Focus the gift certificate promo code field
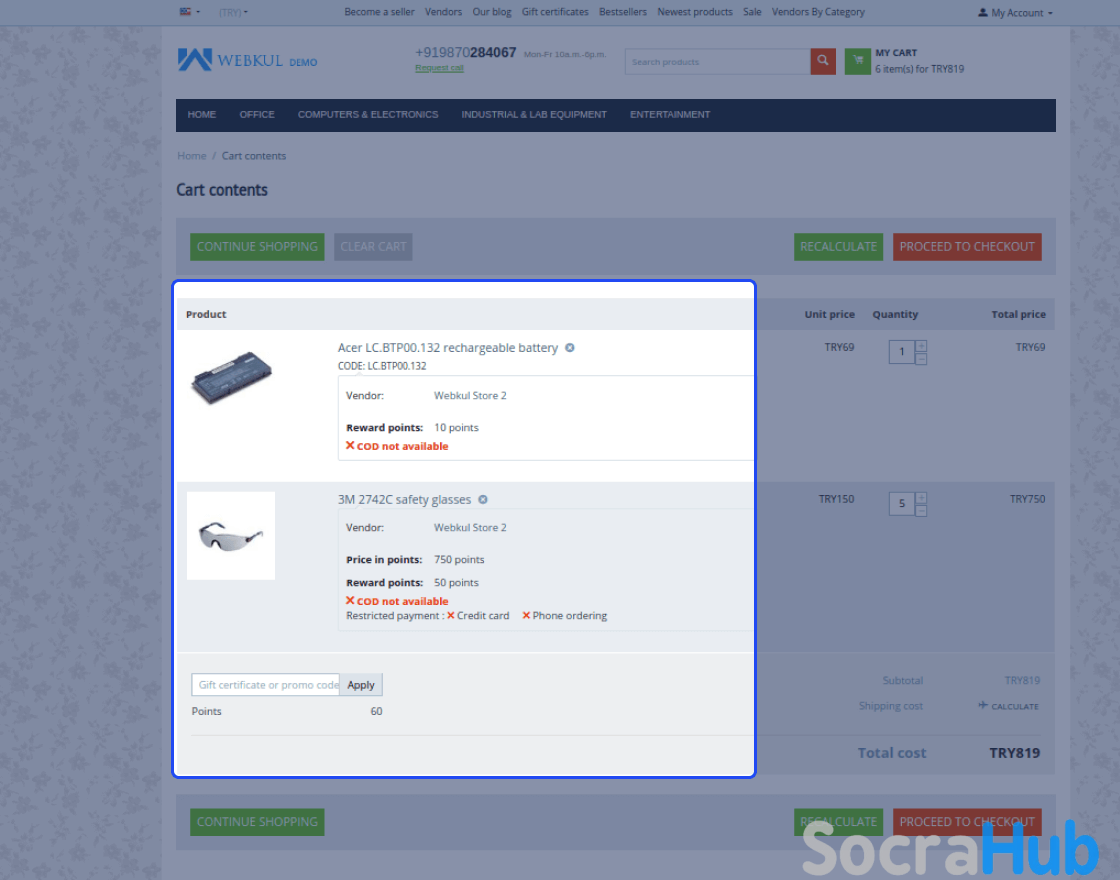 (266, 685)
